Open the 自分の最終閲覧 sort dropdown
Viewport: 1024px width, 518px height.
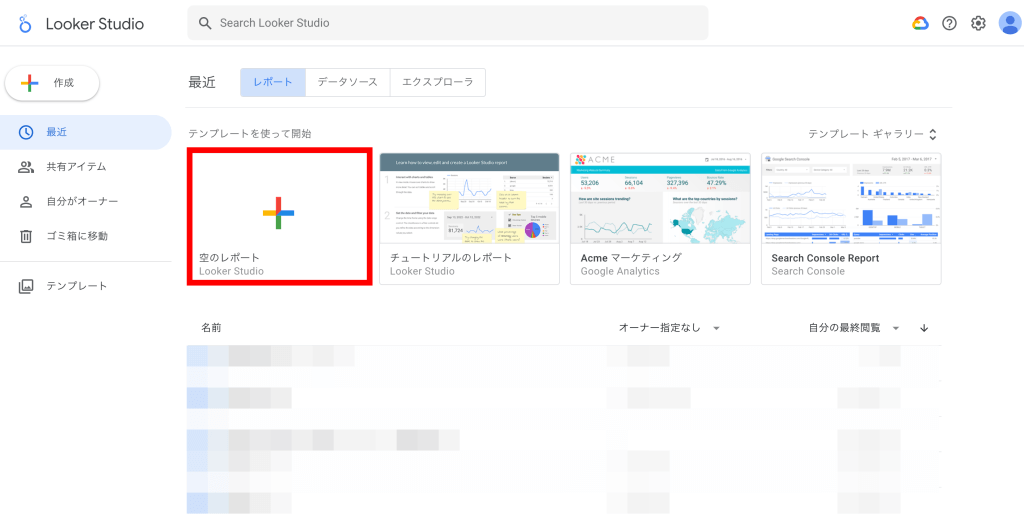point(854,328)
